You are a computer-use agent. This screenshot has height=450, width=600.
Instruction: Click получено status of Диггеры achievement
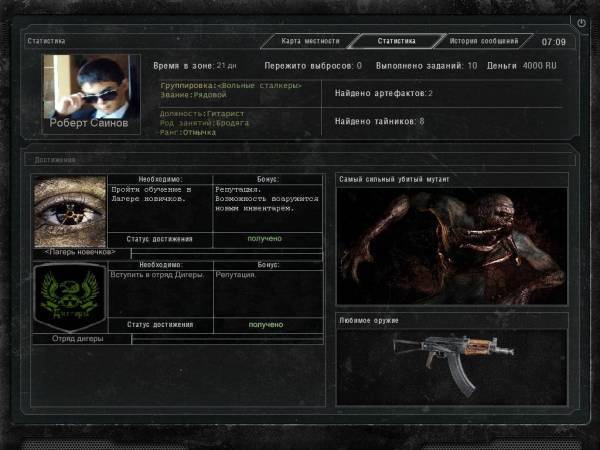[265, 325]
